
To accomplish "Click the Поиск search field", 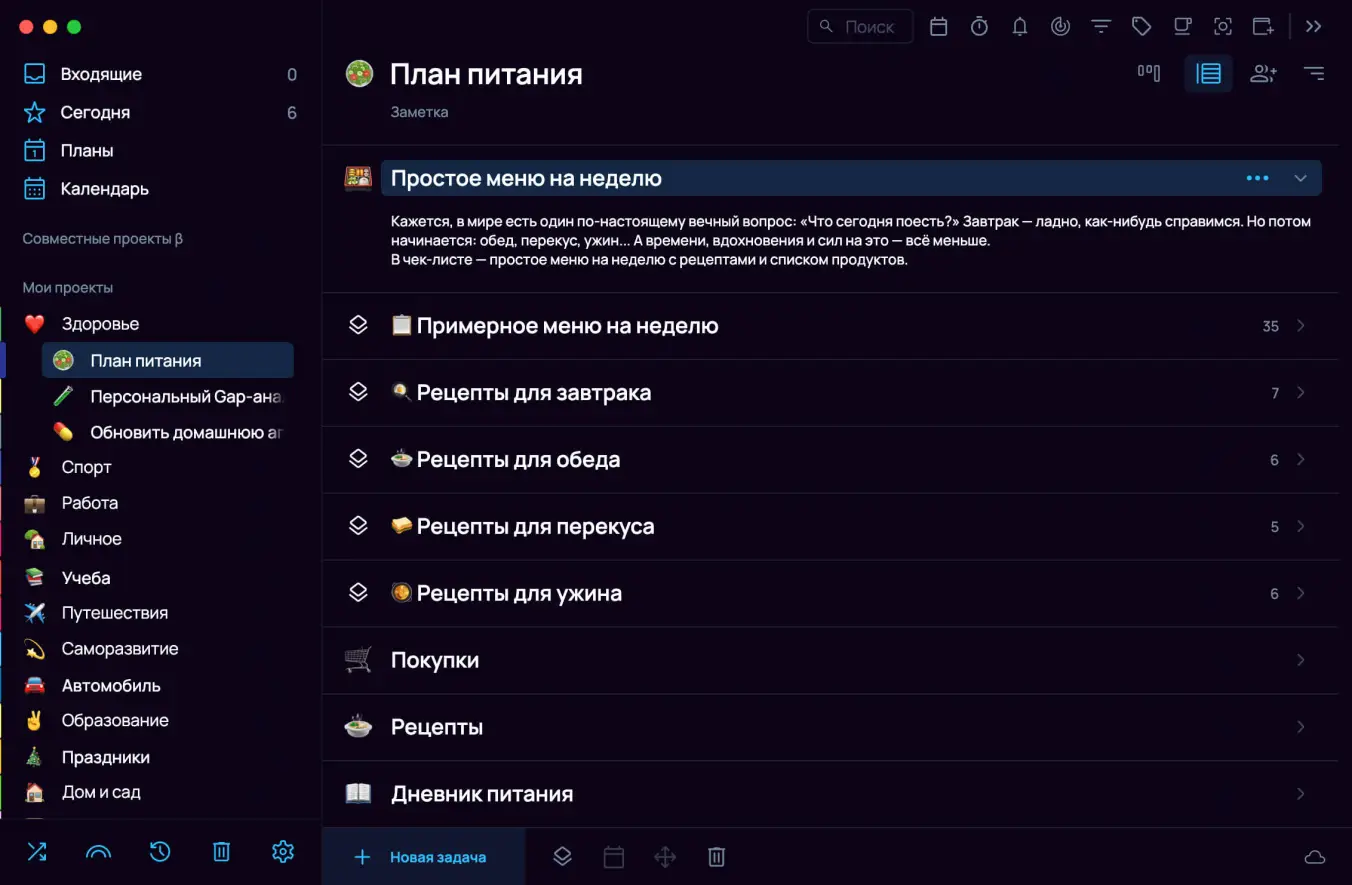I will tap(860, 27).
